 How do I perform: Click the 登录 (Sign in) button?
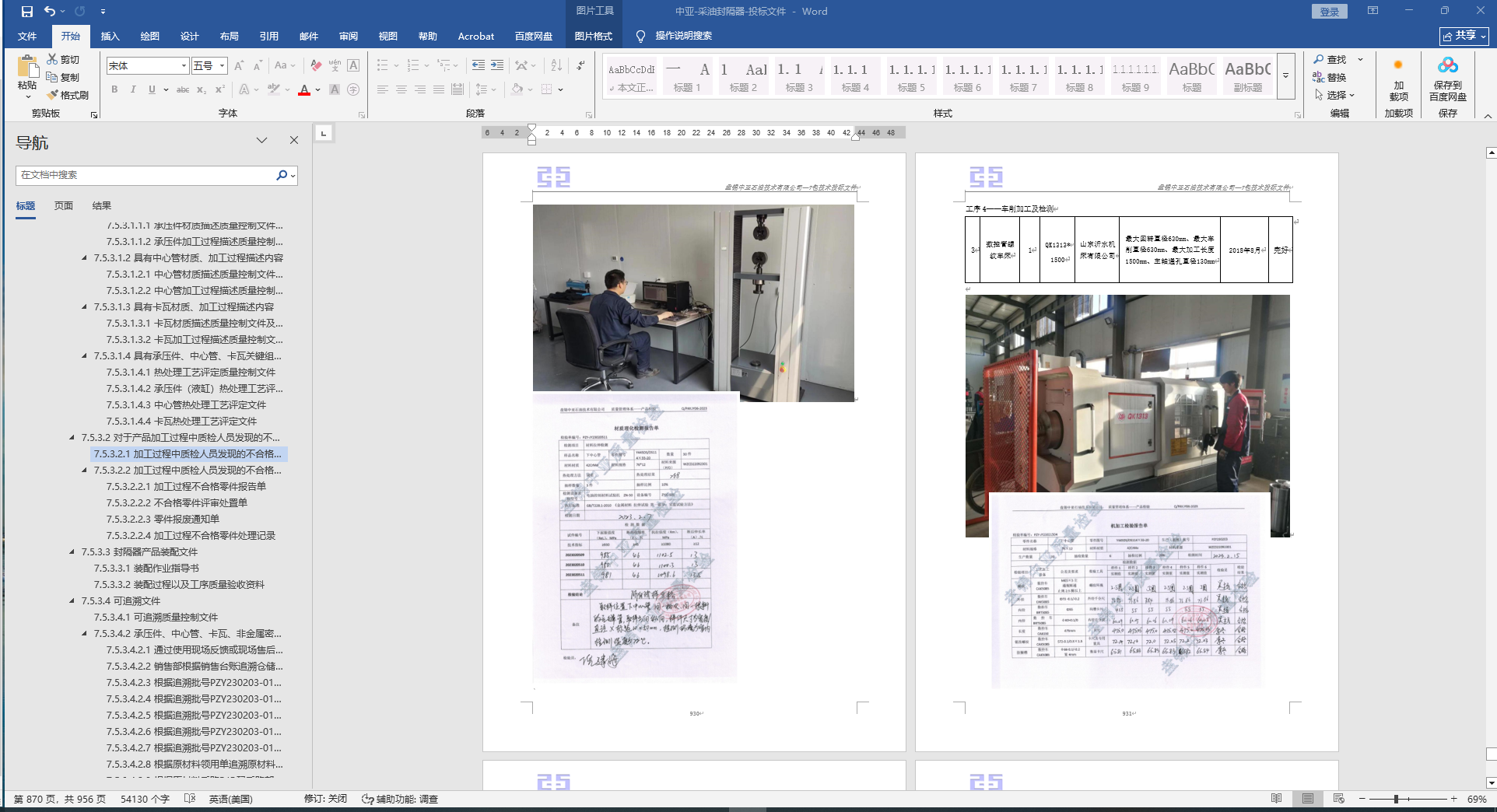coord(1329,12)
